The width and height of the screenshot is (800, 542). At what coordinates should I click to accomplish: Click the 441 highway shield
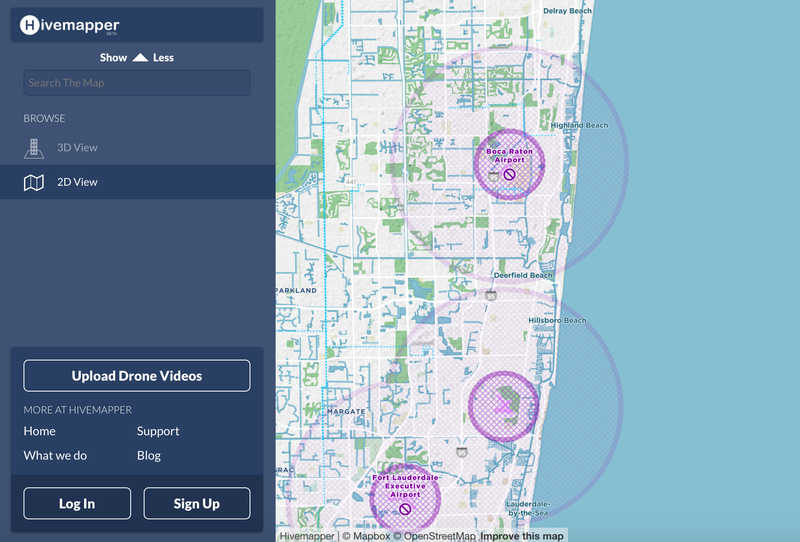(351, 182)
